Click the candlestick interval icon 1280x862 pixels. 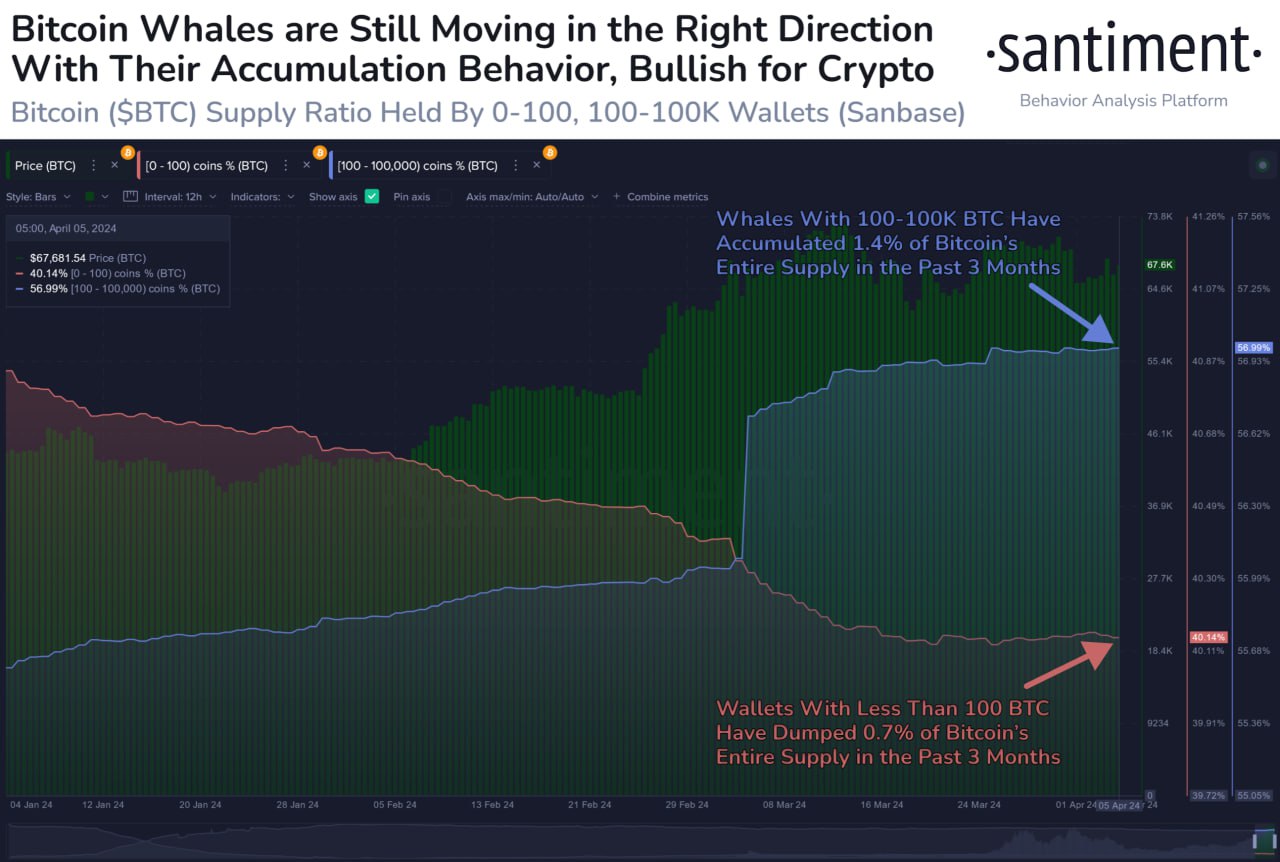(130, 197)
